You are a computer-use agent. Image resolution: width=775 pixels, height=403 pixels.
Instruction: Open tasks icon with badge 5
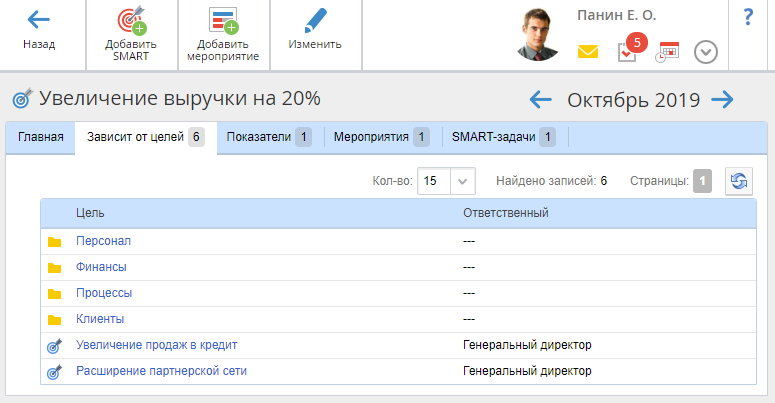tap(628, 52)
